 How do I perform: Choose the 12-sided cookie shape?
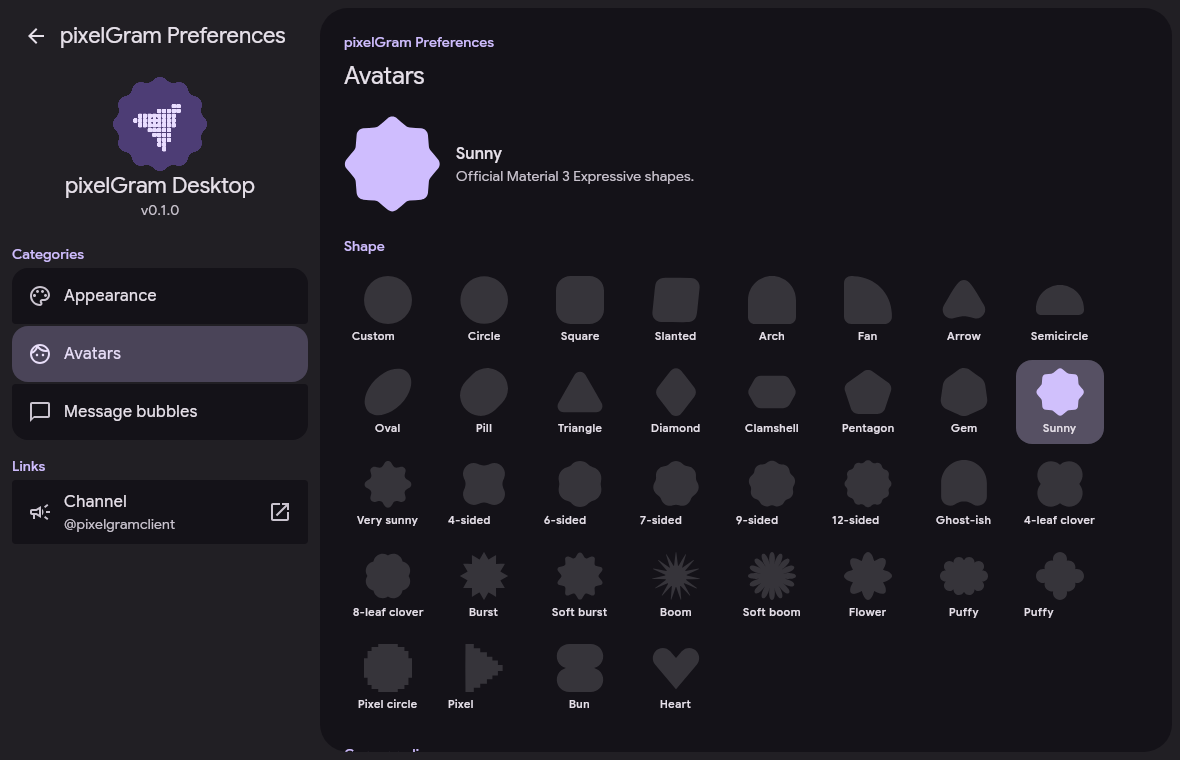(868, 494)
